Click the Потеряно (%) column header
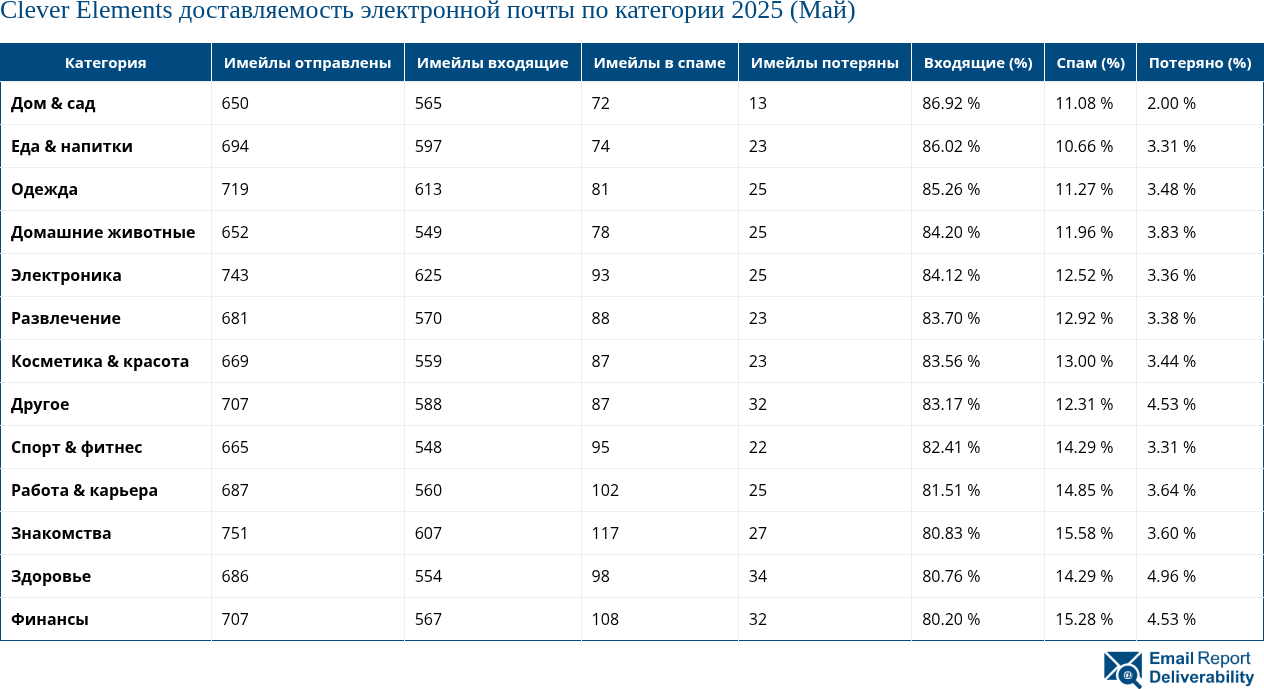Screen dimensions: 1264x689 point(1199,63)
